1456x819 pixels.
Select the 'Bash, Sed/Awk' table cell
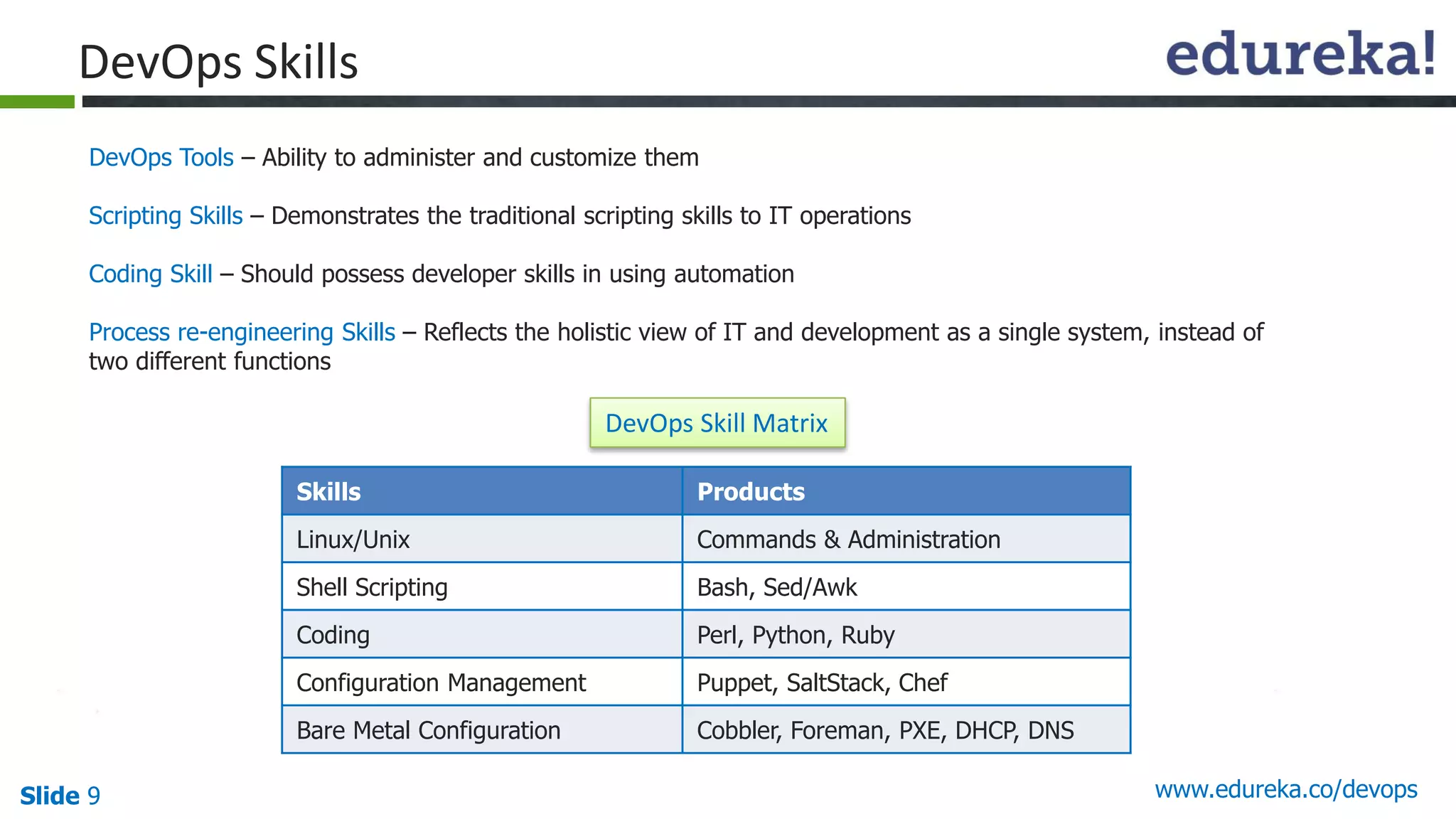pyautogui.click(x=906, y=587)
